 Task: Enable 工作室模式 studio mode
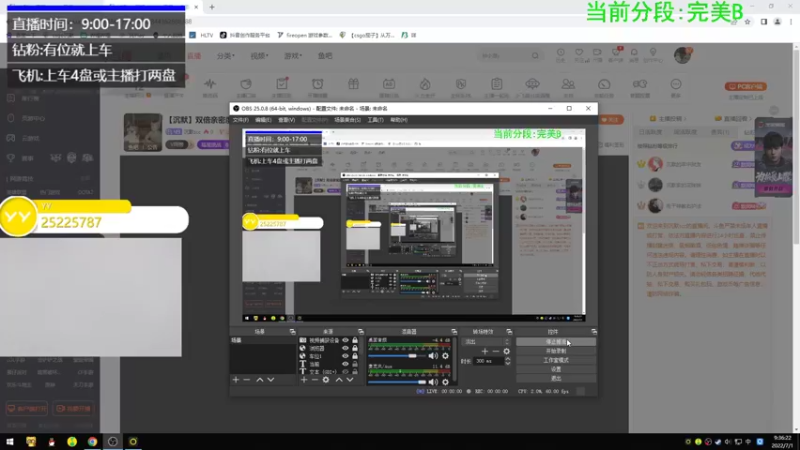[556, 360]
